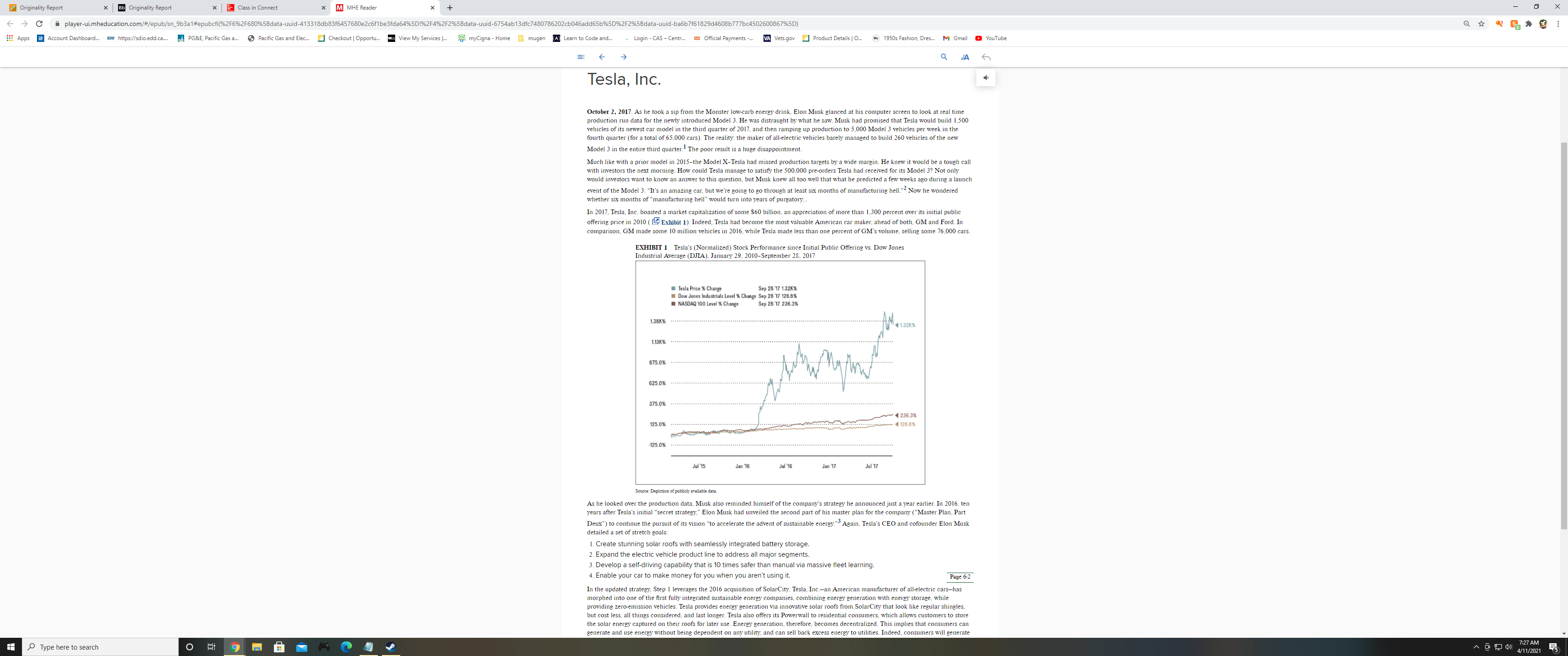Open the notification center icon
Image resolution: width=1568 pixels, height=656 pixels.
click(x=1553, y=647)
